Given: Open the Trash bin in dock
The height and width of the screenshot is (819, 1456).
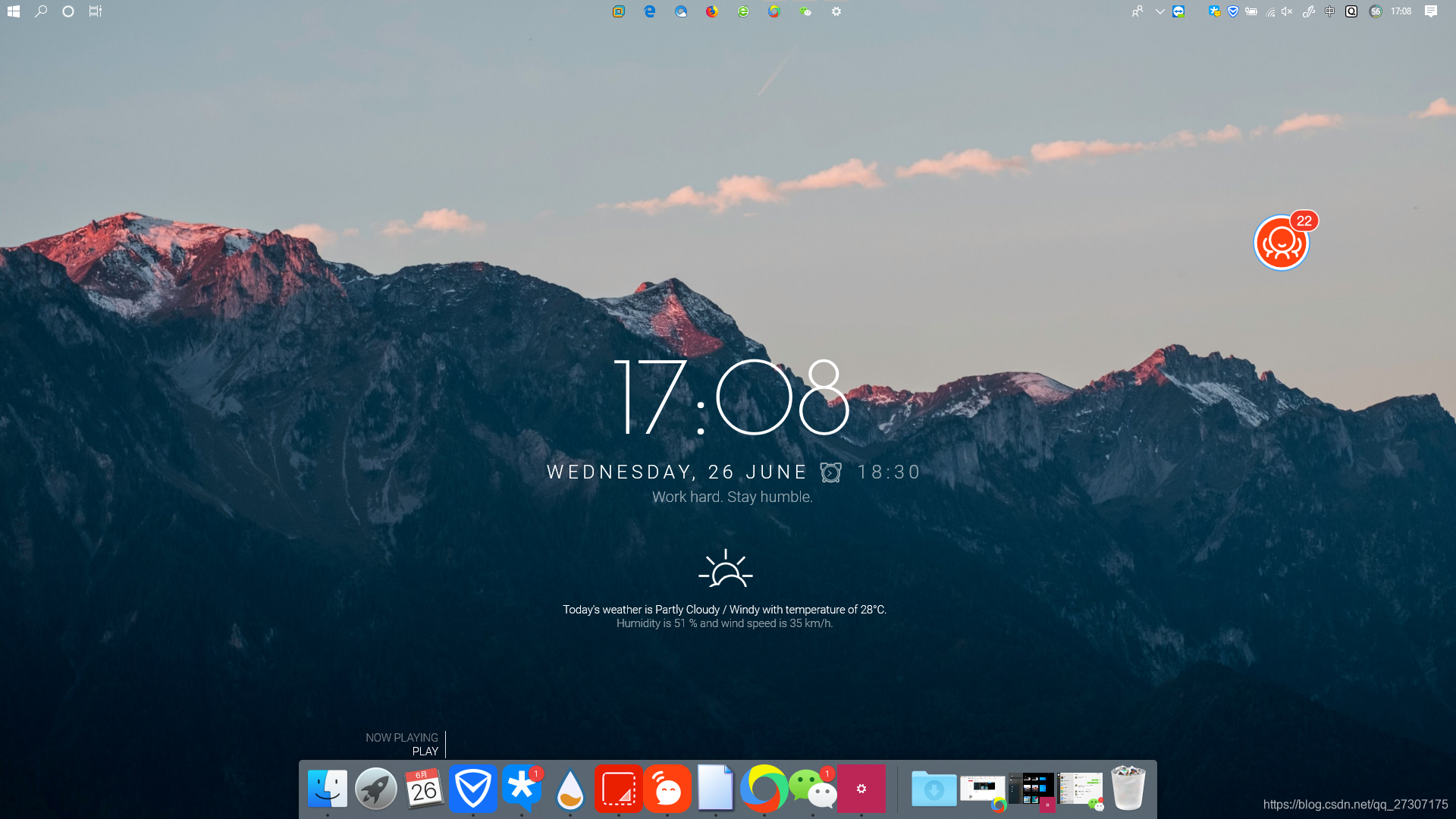Looking at the screenshot, I should pos(1128,789).
